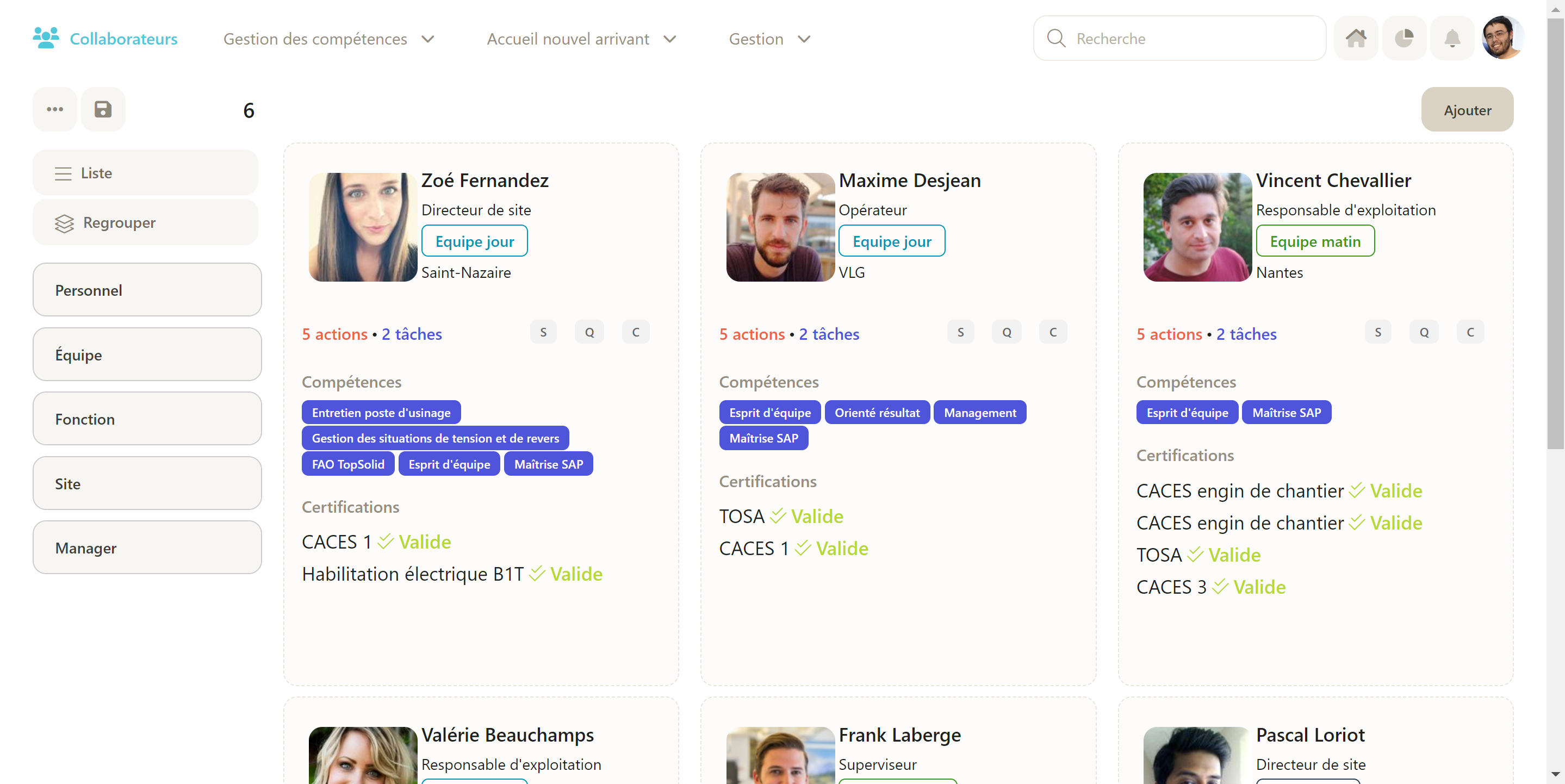Open the pie chart dashboard icon

(x=1403, y=38)
